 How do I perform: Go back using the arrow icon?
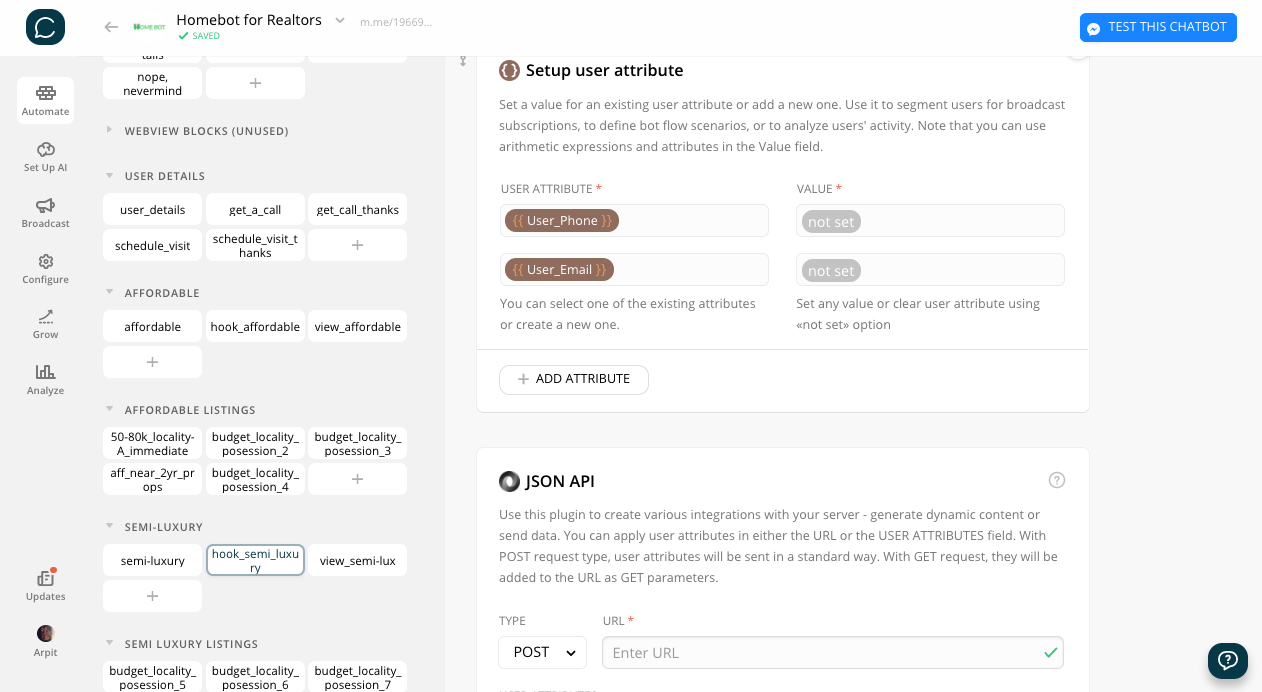coord(111,27)
